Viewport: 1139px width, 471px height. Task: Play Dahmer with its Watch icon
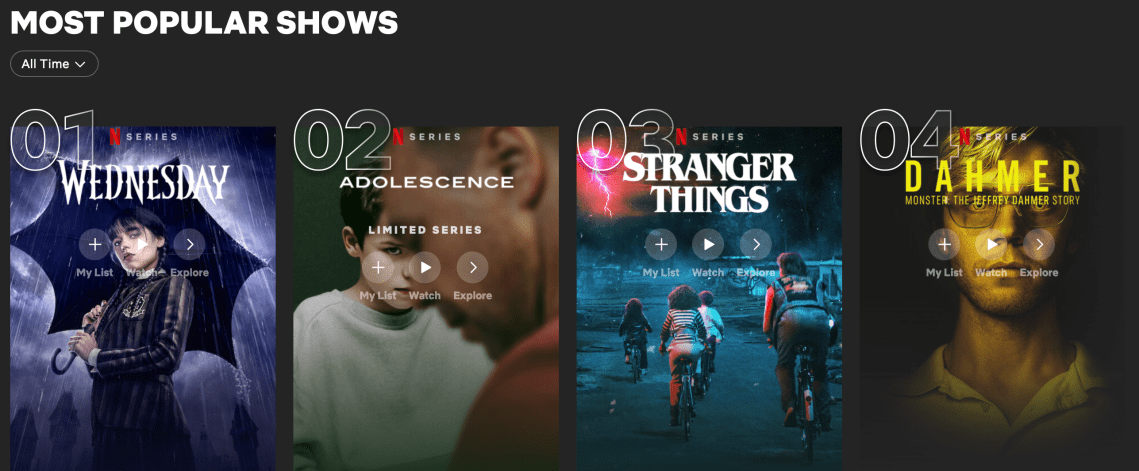click(x=992, y=244)
